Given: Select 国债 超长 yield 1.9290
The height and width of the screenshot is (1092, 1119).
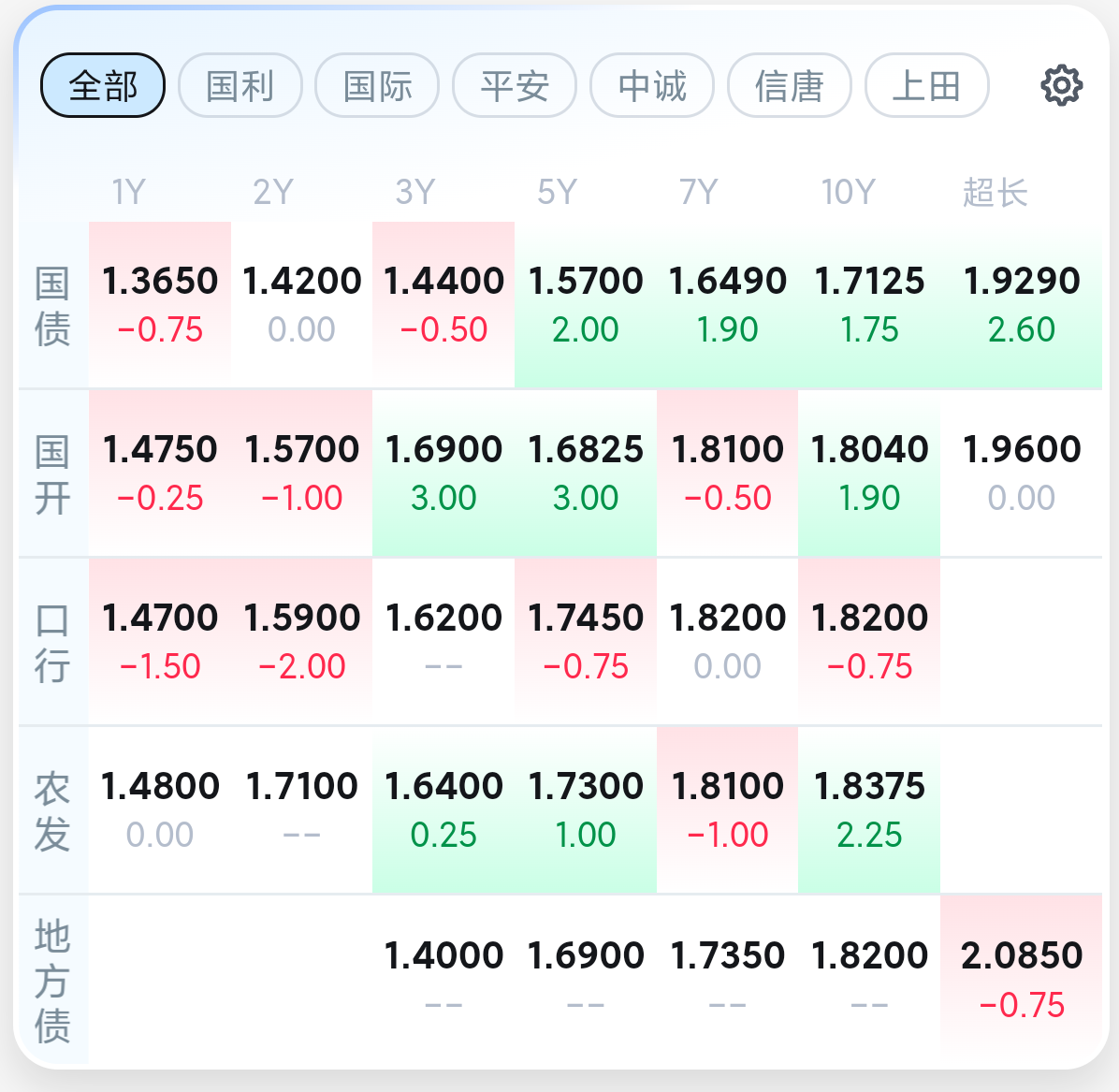Looking at the screenshot, I should point(1022,305).
